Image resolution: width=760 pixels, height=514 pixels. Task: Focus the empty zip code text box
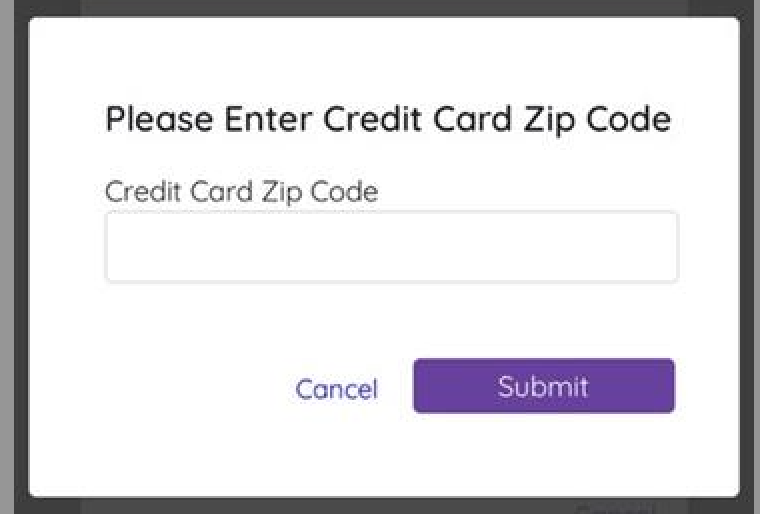[x=391, y=247]
